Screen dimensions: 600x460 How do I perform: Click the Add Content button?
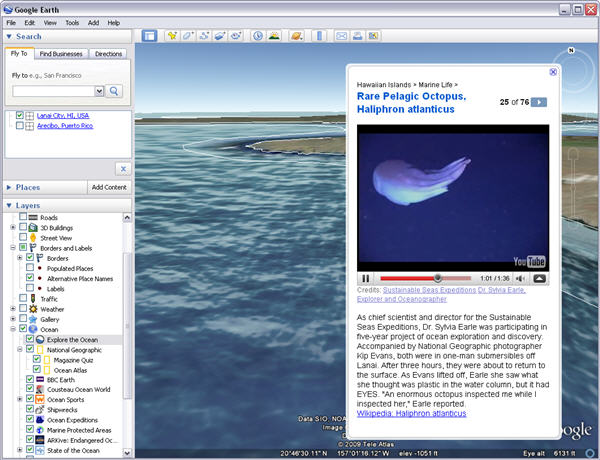point(109,187)
